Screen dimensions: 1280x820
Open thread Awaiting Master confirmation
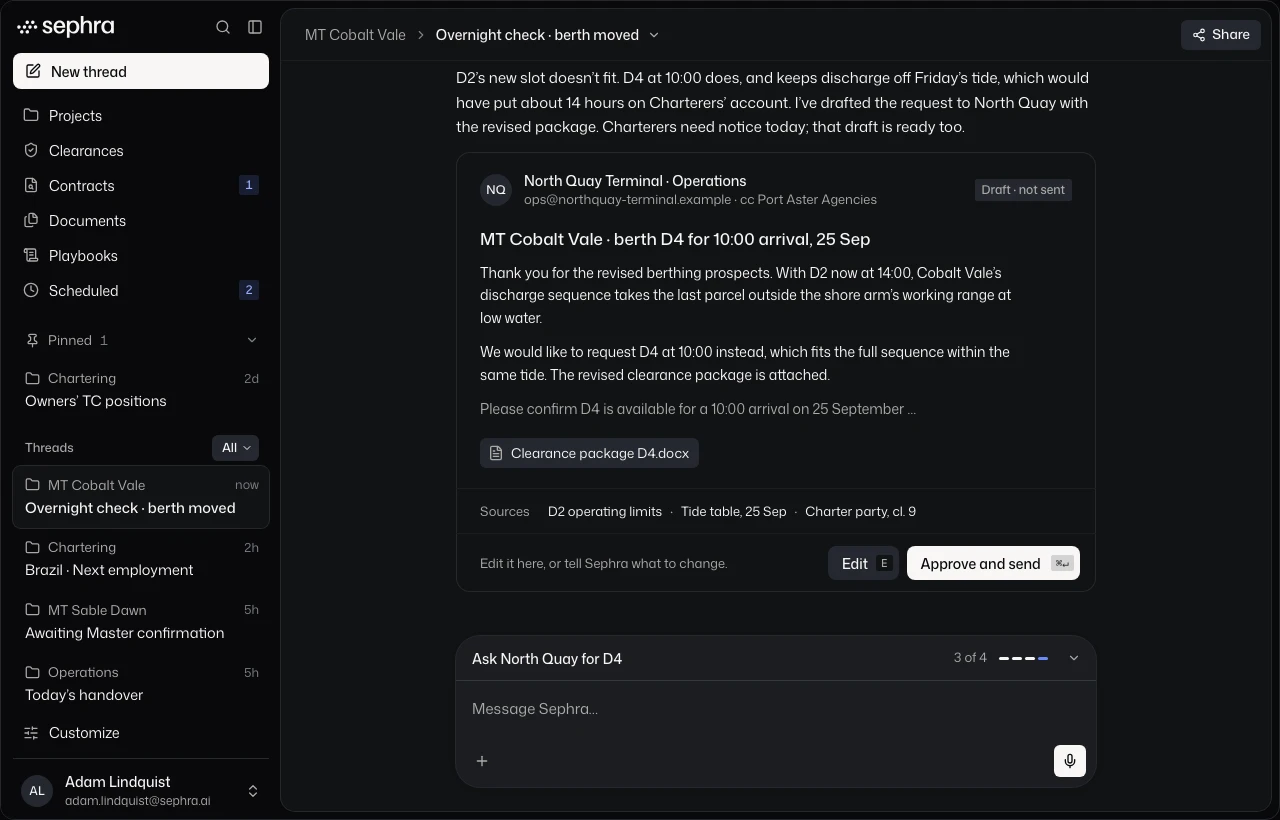coord(141,622)
